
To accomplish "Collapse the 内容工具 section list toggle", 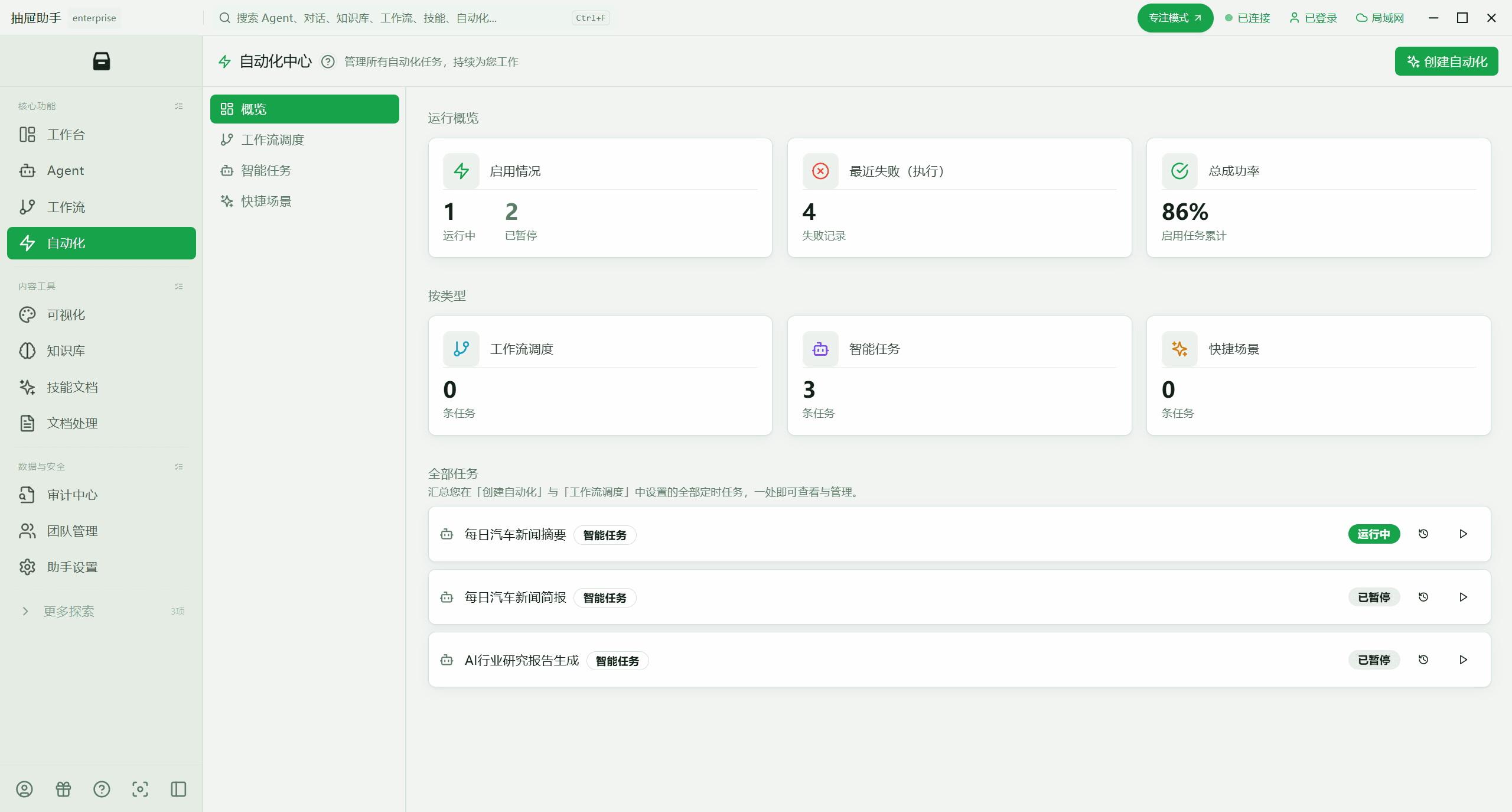I will point(179,287).
